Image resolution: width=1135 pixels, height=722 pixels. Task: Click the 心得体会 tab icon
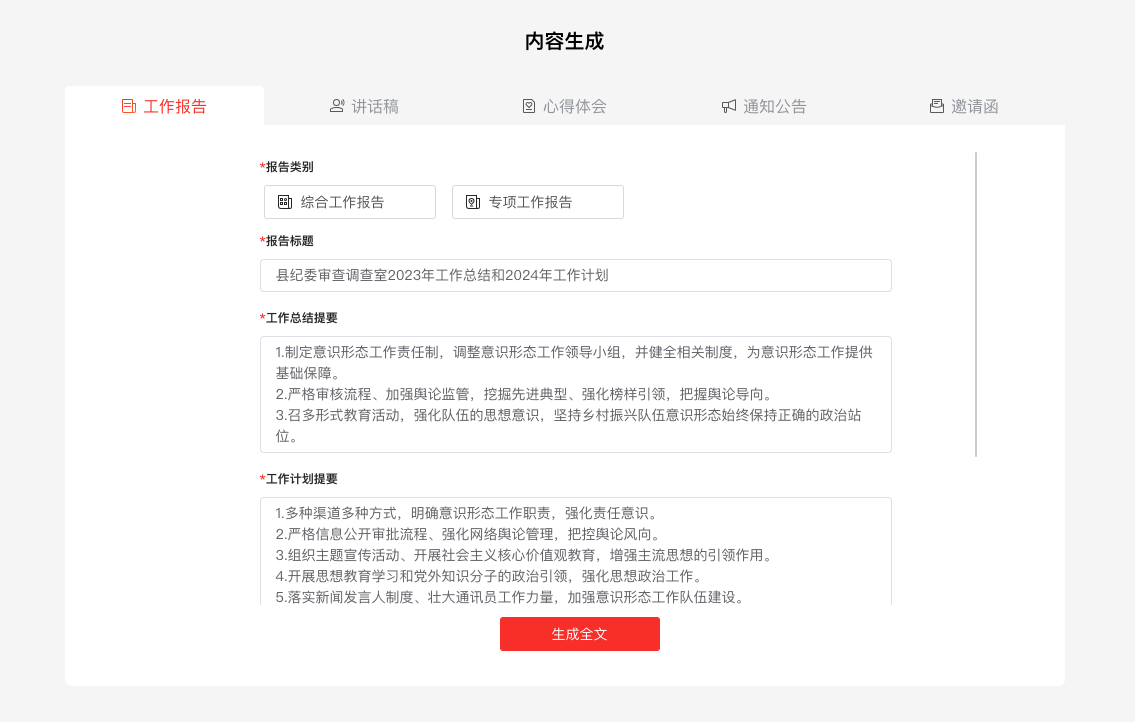(529, 106)
